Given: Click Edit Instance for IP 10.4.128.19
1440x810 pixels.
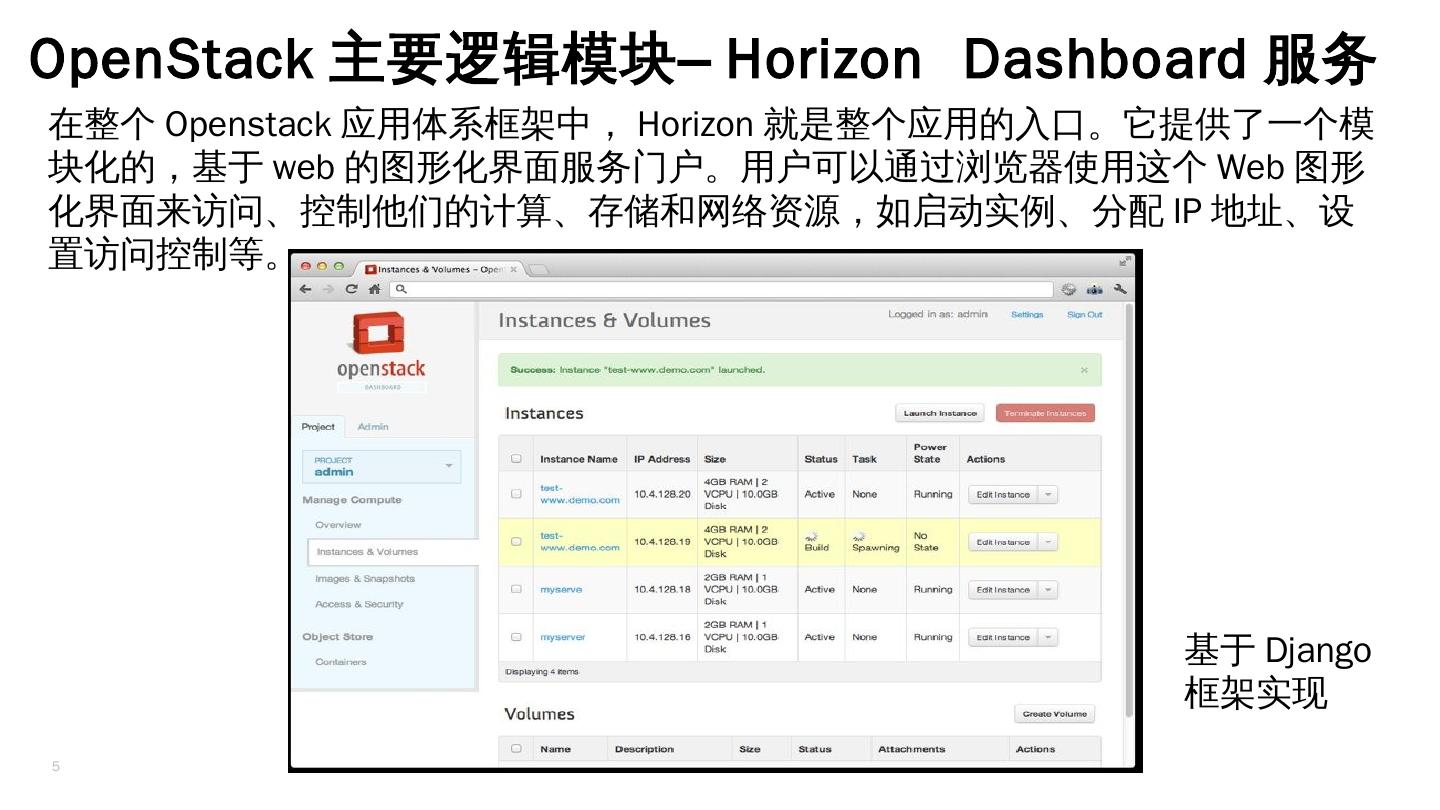Looking at the screenshot, I should 1003,542.
